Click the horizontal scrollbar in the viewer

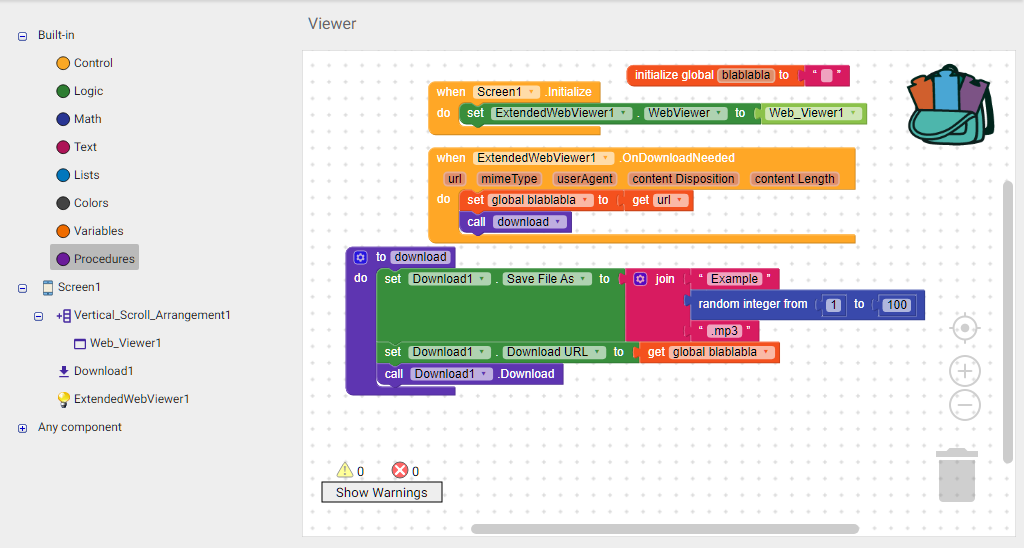(664, 529)
